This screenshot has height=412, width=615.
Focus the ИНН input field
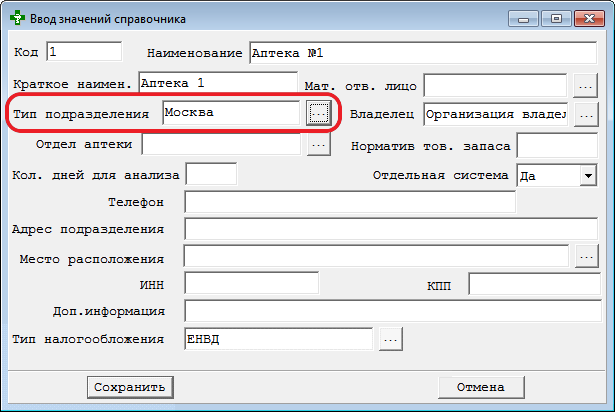251,283
